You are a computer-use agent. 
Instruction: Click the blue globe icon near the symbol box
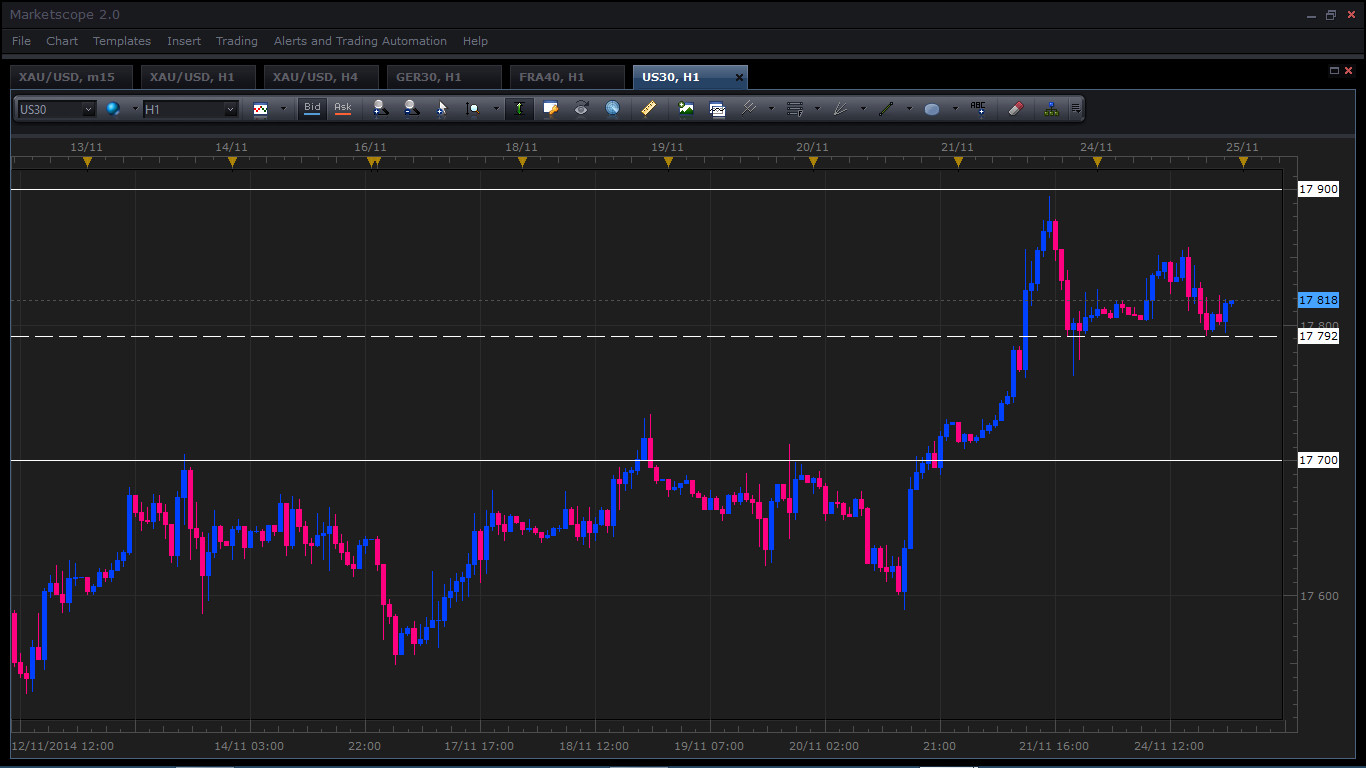[x=113, y=108]
